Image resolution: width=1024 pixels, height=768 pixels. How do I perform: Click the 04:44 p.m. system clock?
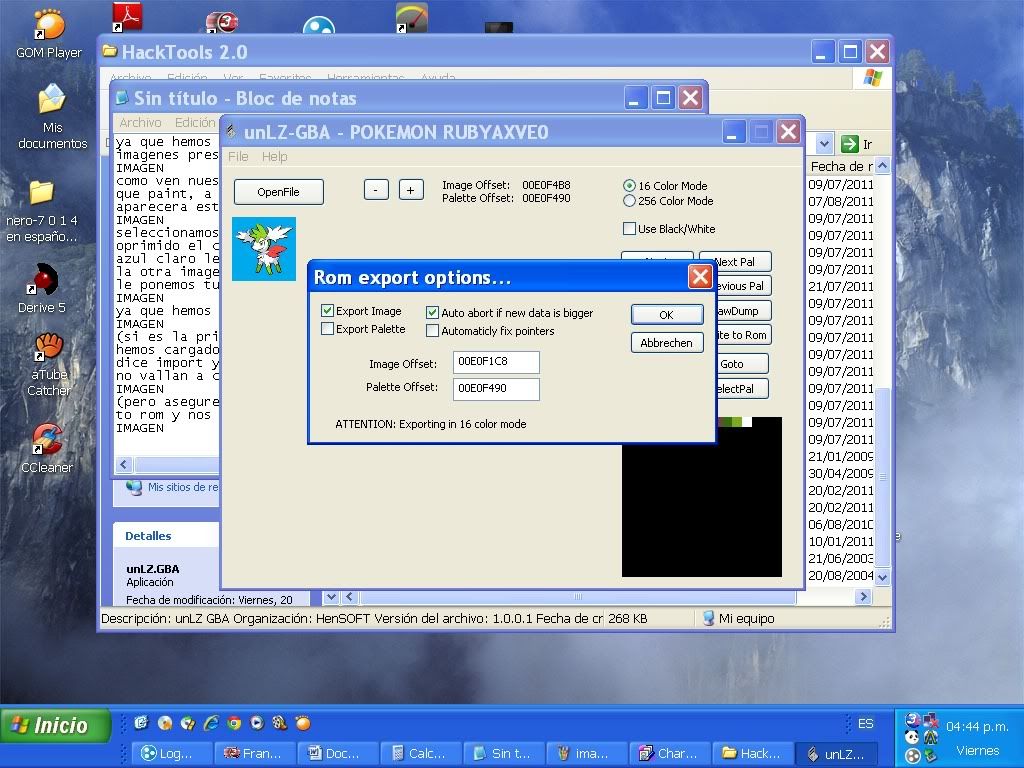coord(977,726)
